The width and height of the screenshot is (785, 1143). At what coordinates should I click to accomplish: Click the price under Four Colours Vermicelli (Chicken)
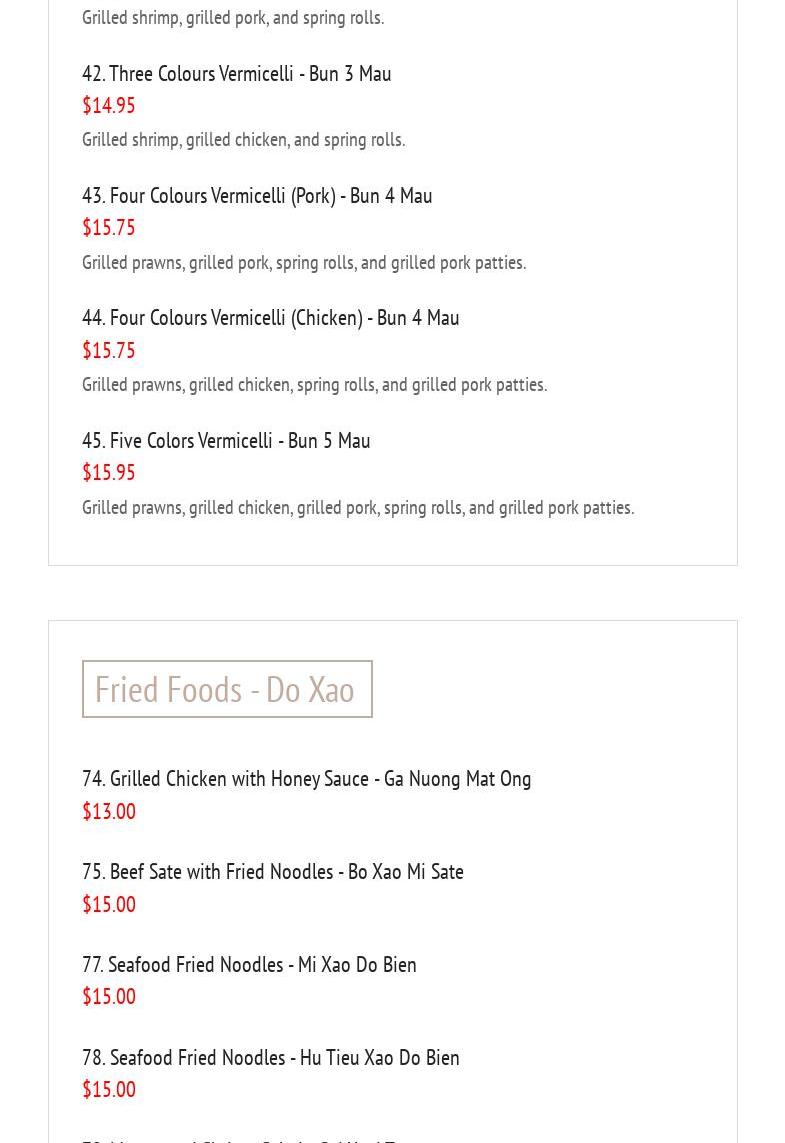pyautogui.click(x=108, y=350)
